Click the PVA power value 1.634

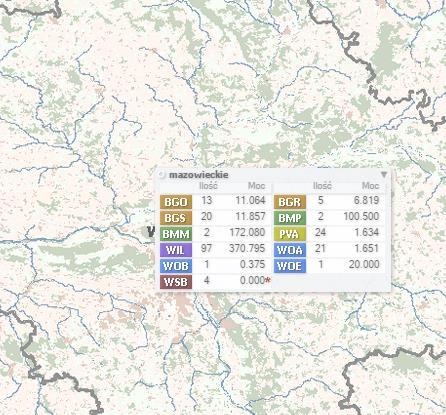(366, 232)
